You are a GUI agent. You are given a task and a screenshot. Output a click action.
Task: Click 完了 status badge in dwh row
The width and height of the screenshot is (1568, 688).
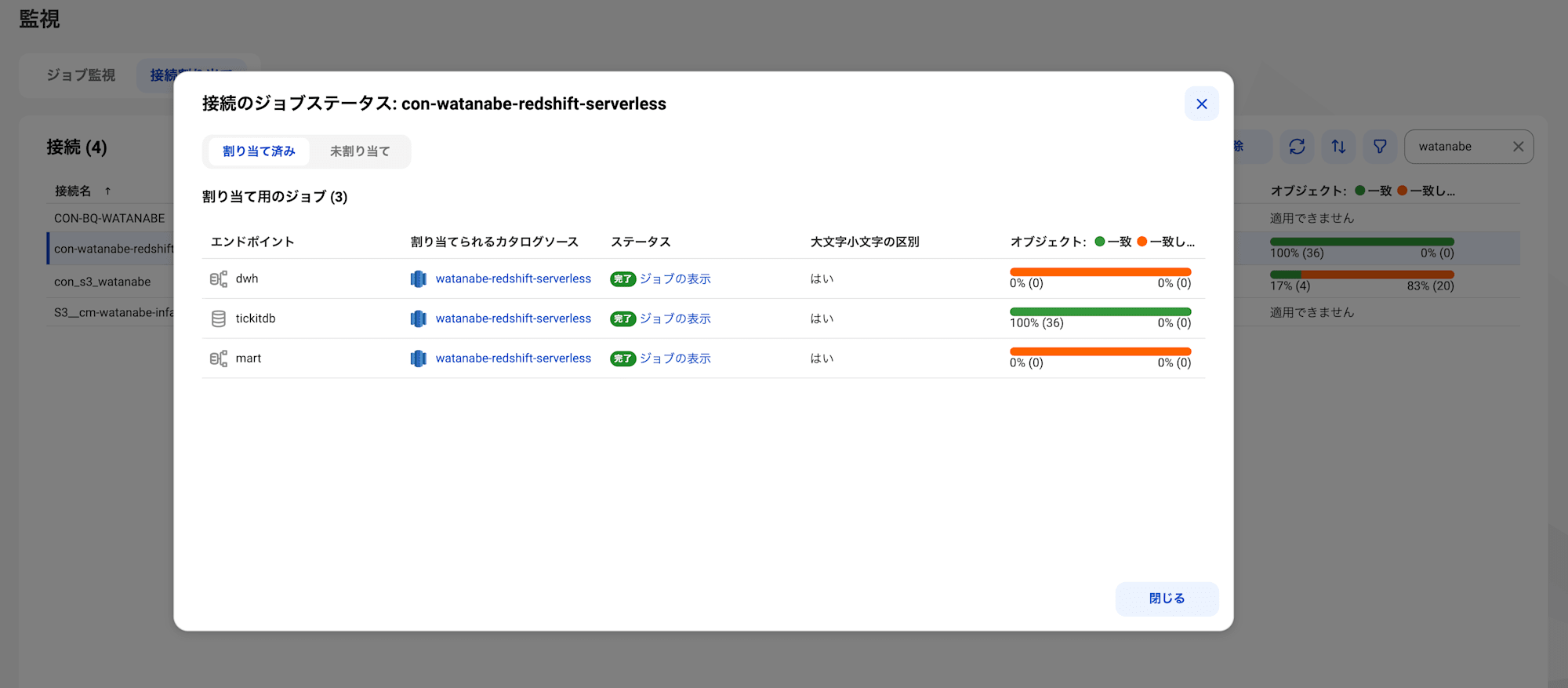[622, 278]
